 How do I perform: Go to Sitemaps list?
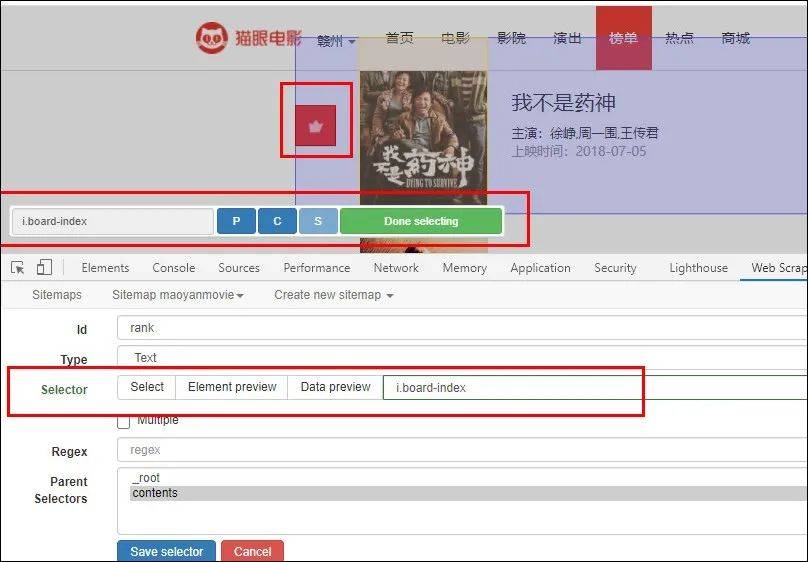(57, 295)
